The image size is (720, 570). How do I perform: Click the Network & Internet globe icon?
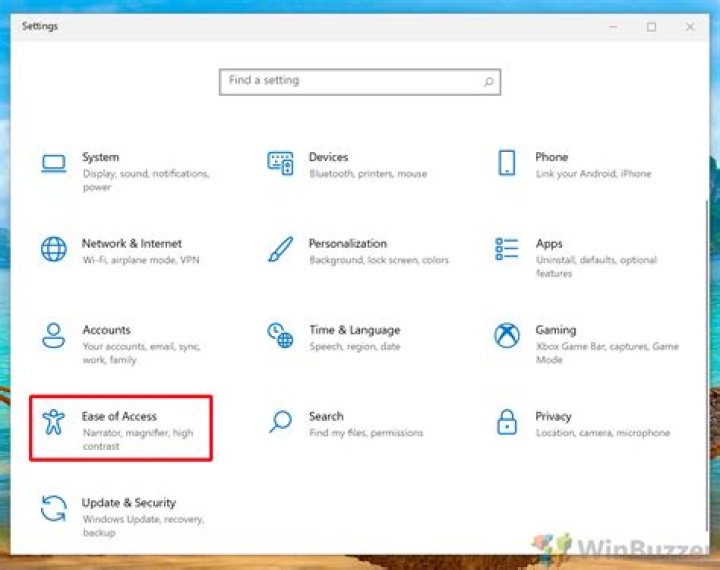(54, 249)
